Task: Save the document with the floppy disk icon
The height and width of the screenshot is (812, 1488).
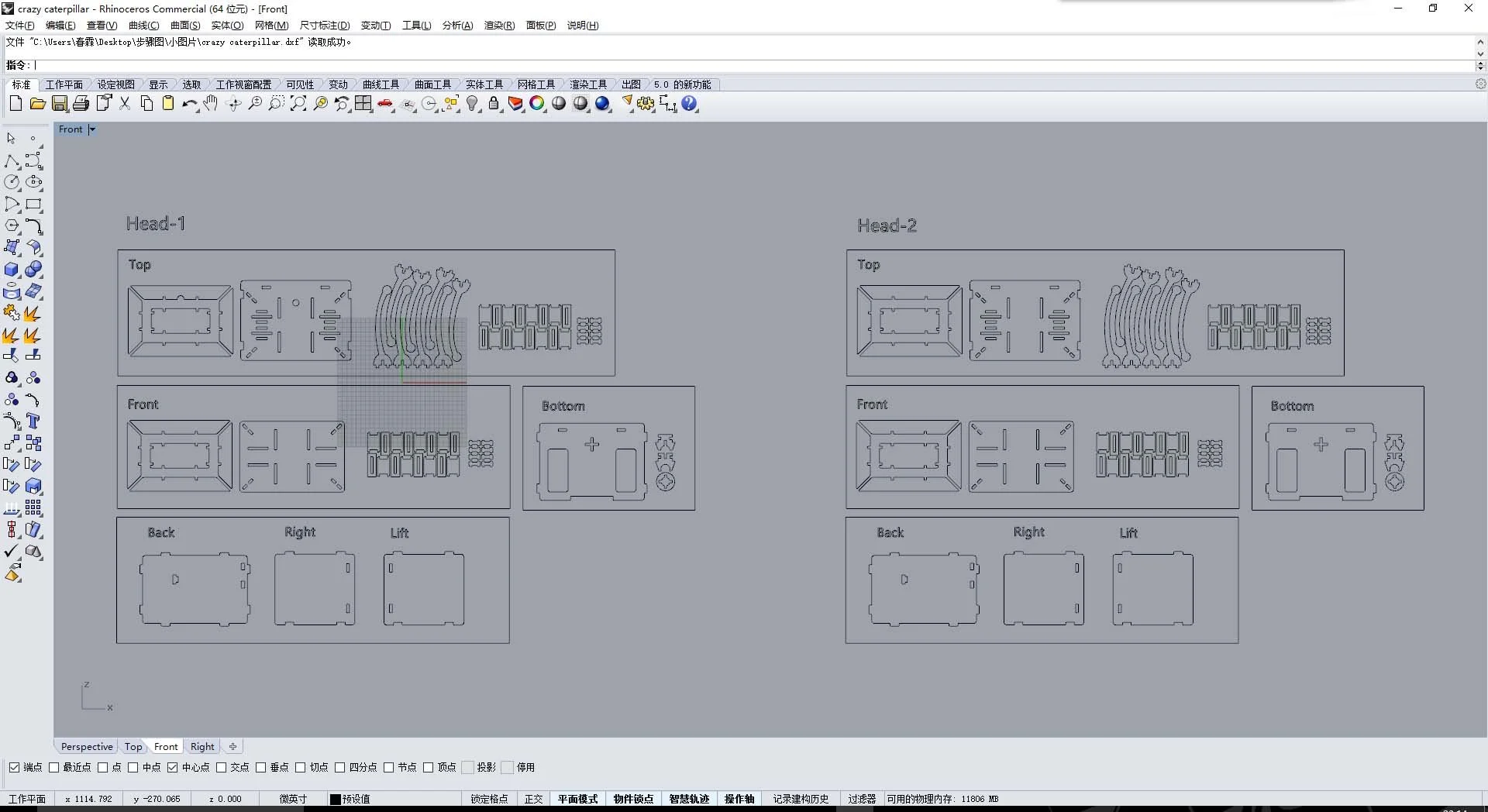Action: point(59,103)
